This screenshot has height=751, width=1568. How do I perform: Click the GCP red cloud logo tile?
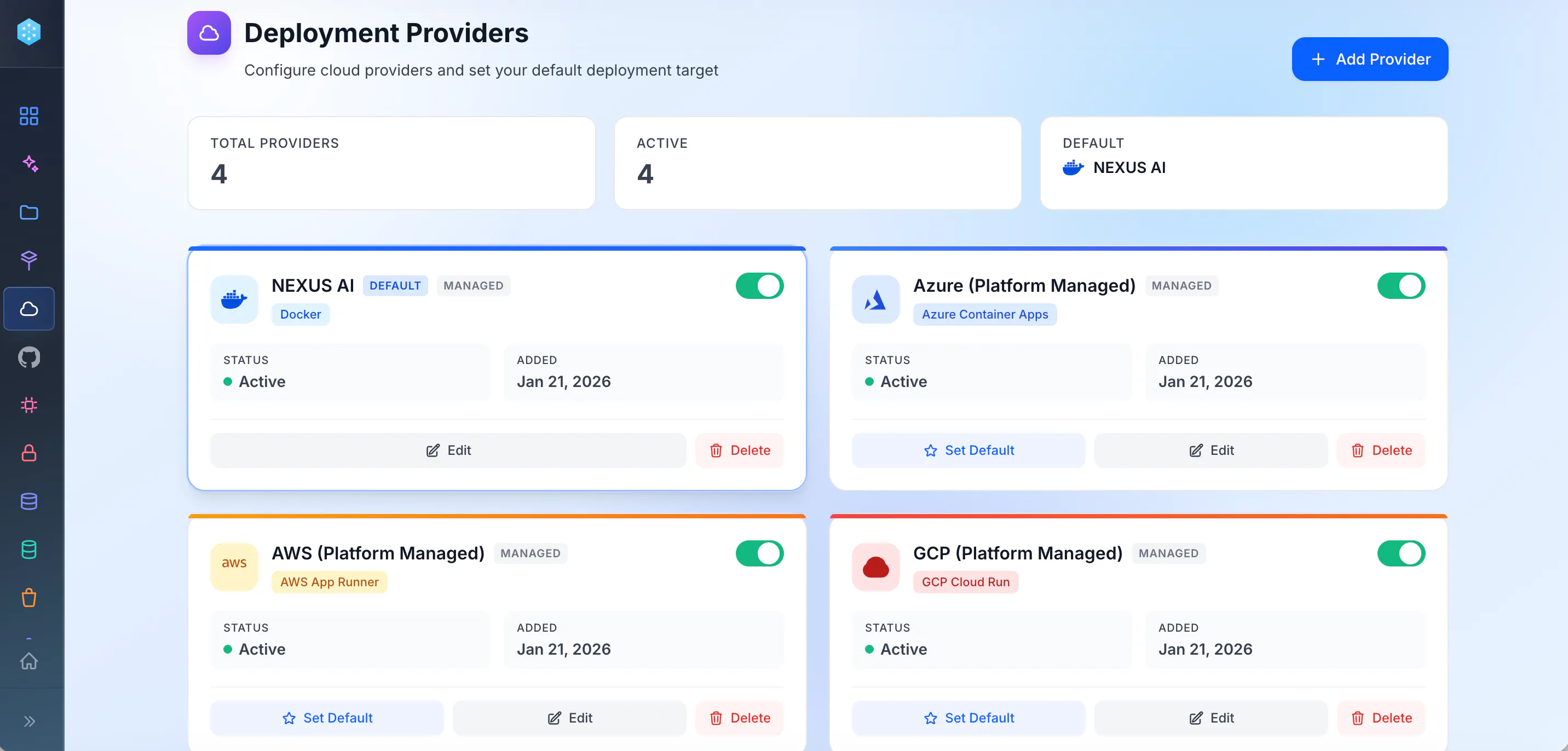(x=876, y=567)
